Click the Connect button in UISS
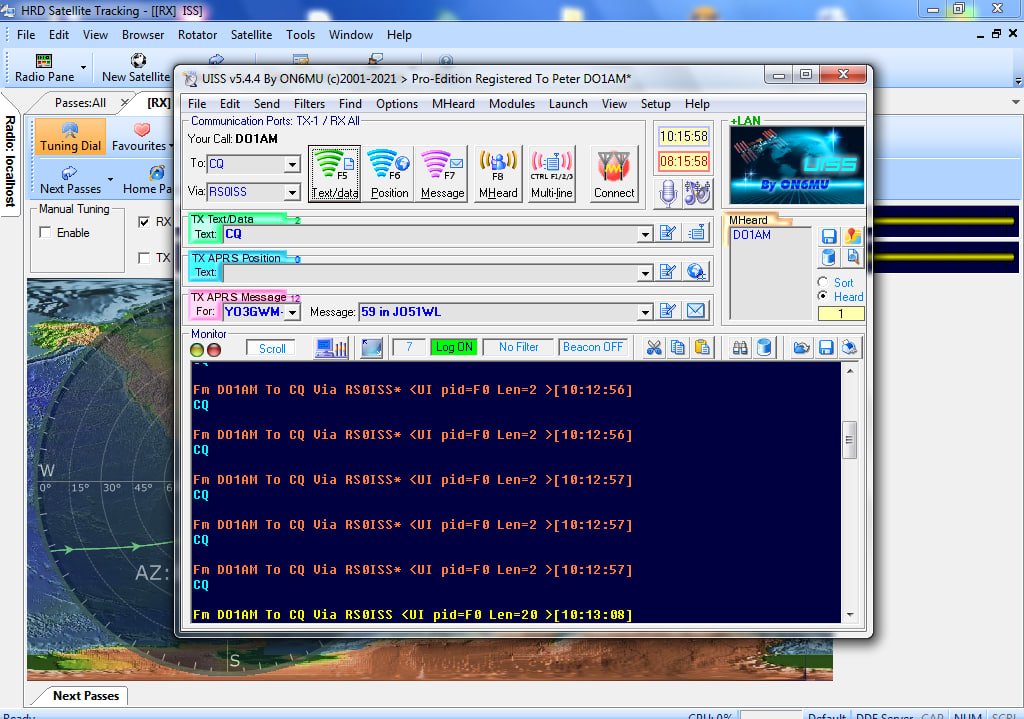 coord(614,174)
